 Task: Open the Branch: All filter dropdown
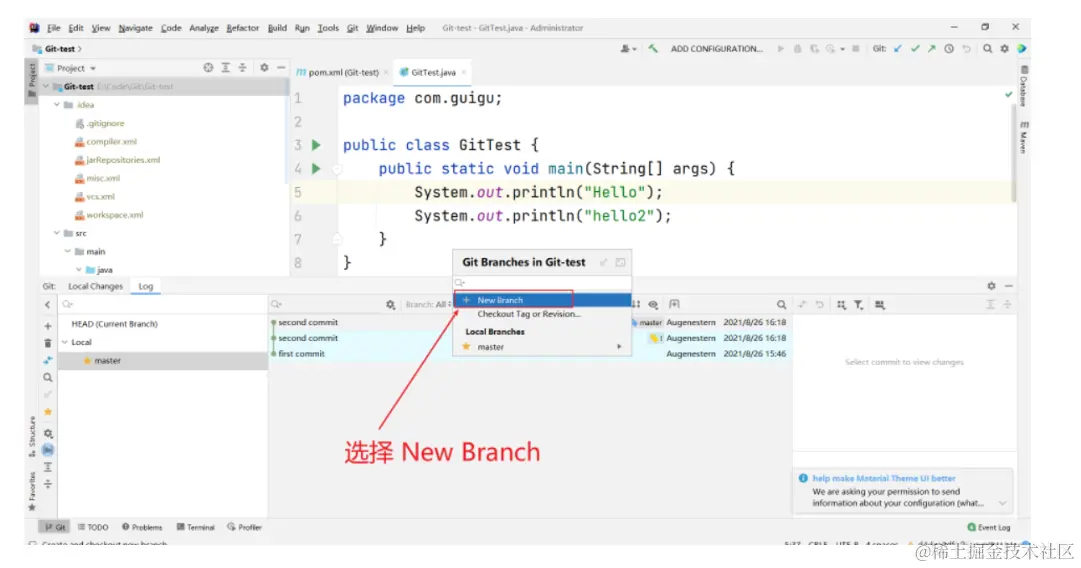pos(428,305)
